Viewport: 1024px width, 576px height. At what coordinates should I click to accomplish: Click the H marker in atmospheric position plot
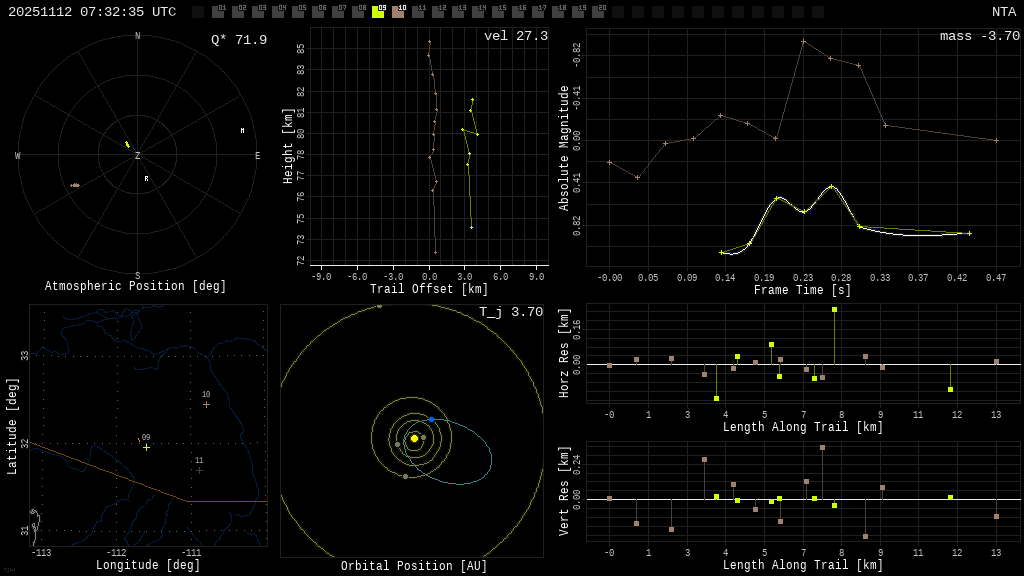click(x=242, y=131)
